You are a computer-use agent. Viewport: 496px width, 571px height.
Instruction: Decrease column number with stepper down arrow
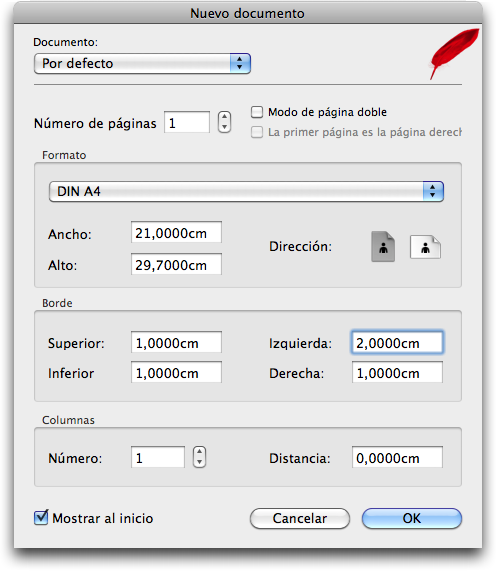click(199, 462)
